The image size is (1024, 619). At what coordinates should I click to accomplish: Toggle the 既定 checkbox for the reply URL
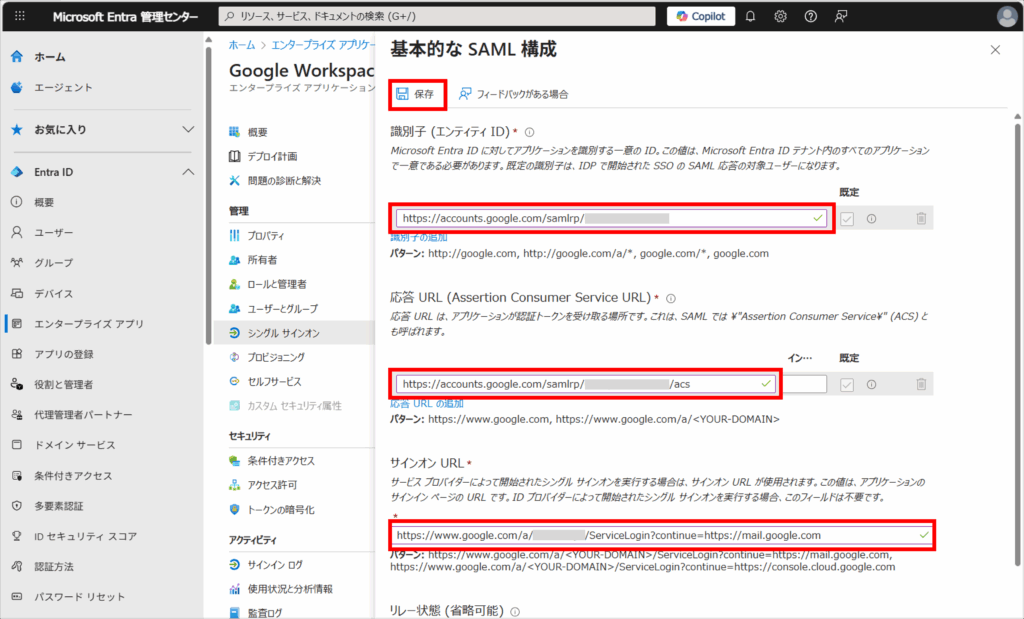pos(847,384)
